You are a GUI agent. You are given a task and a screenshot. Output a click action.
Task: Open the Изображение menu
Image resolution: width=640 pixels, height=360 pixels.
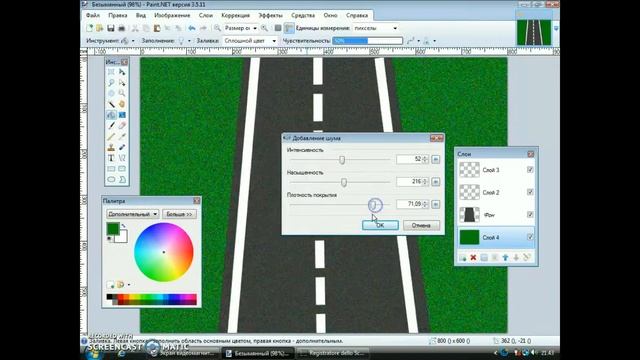pos(172,15)
